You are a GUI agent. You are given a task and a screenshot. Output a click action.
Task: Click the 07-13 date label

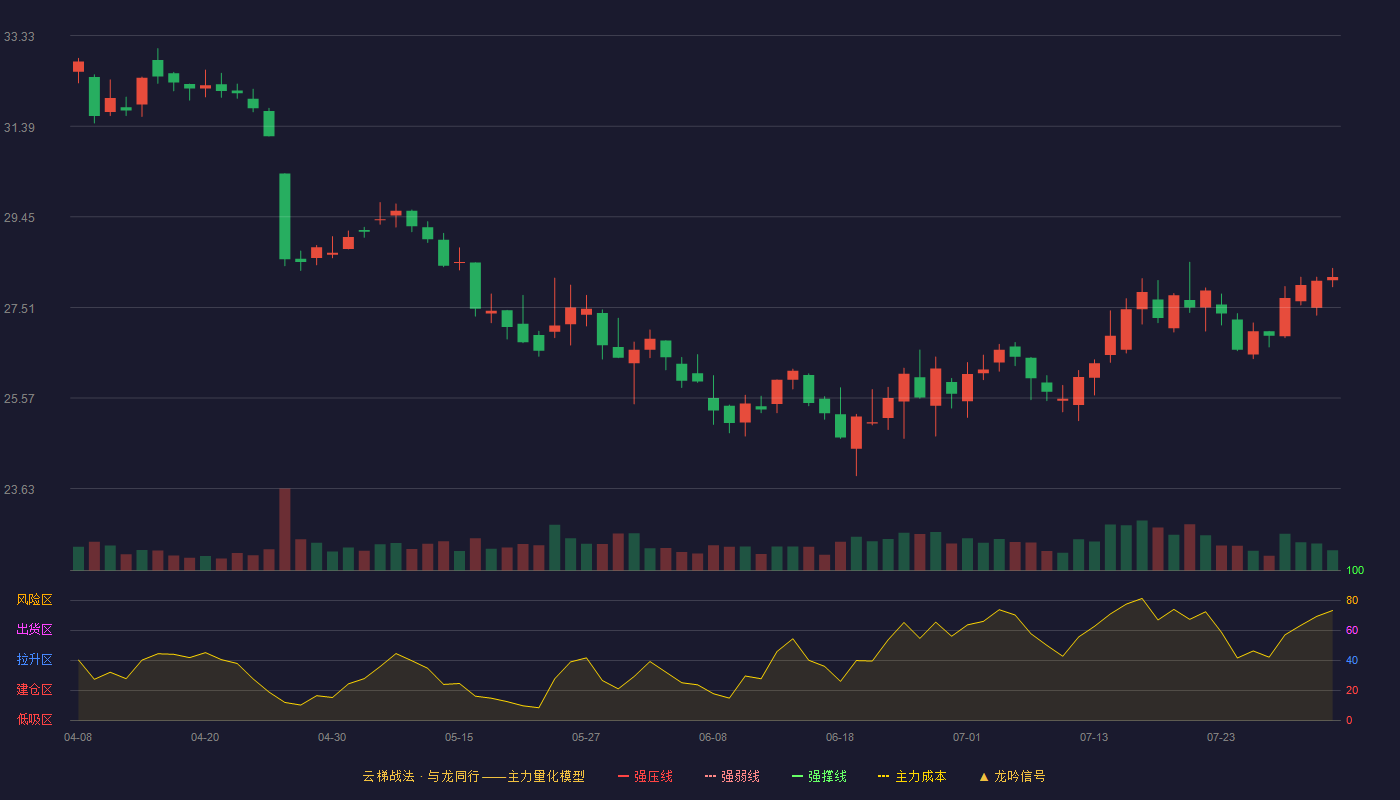pyautogui.click(x=1094, y=737)
